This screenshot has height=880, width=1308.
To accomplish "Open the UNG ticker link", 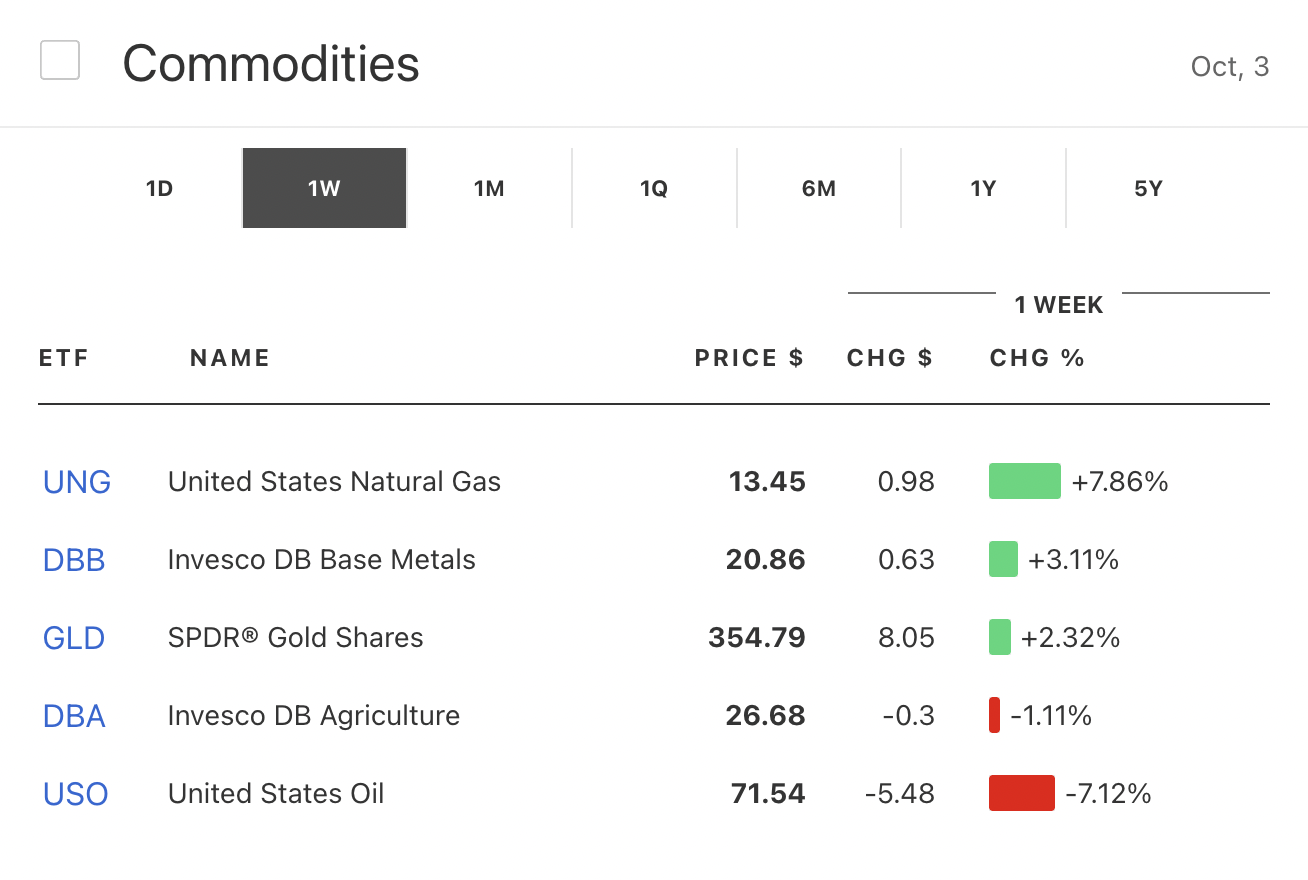I will click(77, 482).
